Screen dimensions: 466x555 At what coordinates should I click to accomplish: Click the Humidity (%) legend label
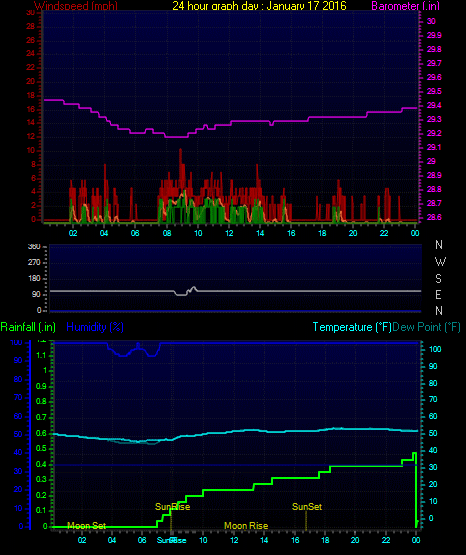(x=95, y=327)
